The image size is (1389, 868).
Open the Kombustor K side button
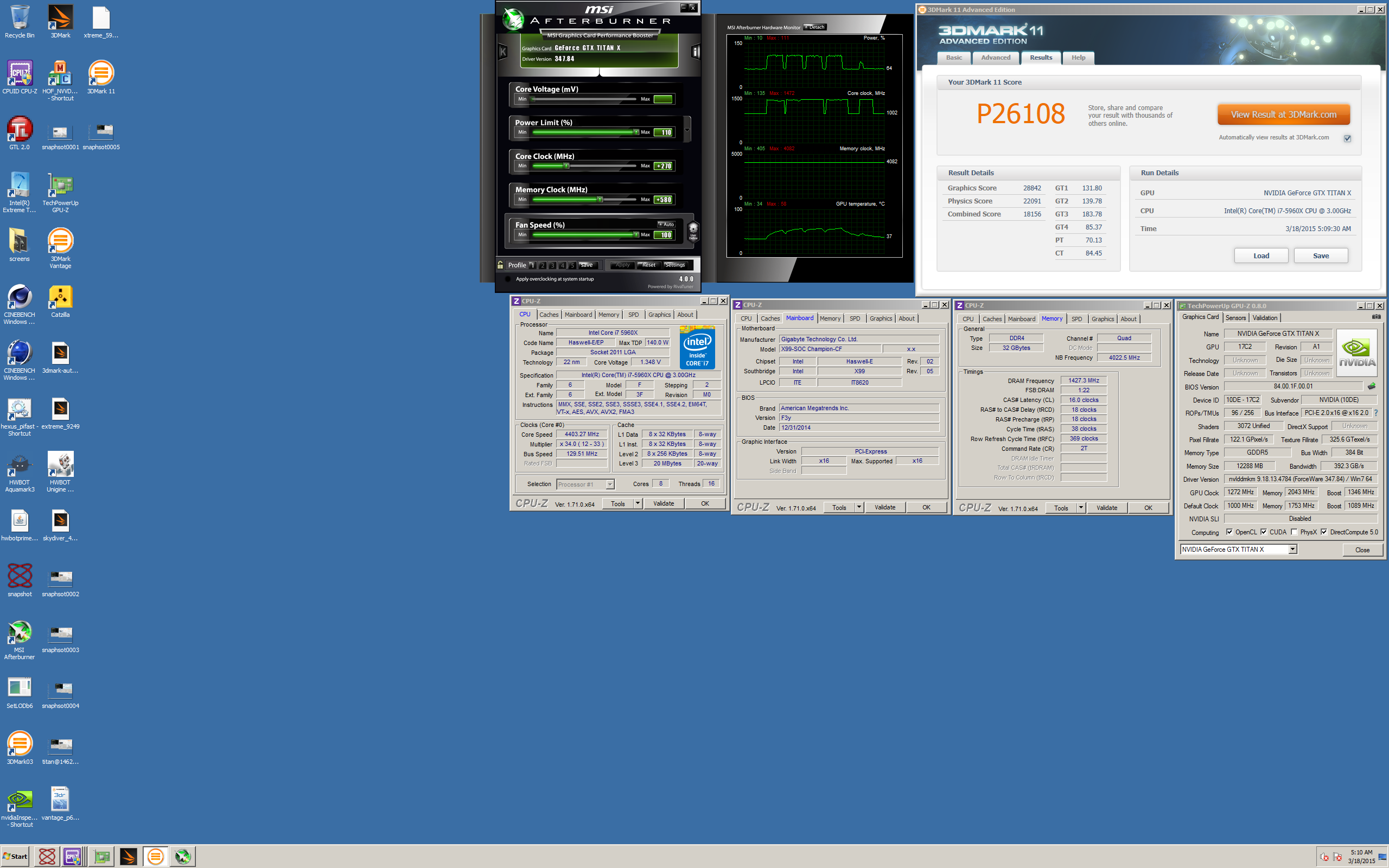click(x=503, y=52)
